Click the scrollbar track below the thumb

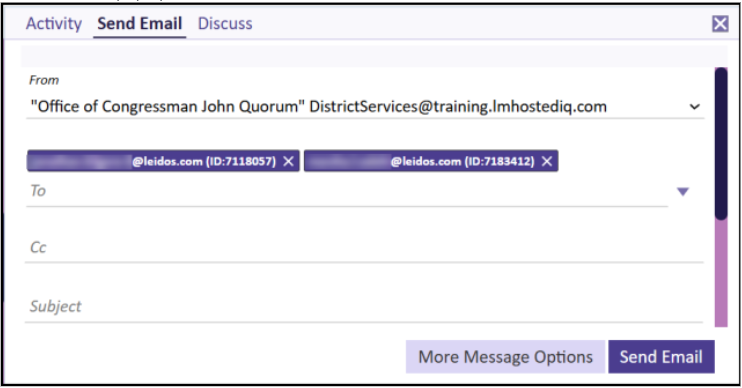pyautogui.click(x=721, y=273)
